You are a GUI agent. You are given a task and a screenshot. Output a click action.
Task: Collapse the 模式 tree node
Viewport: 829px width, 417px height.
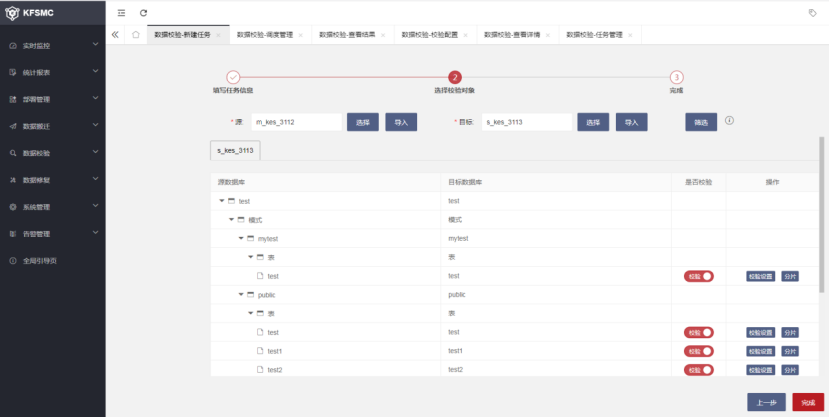(x=231, y=219)
